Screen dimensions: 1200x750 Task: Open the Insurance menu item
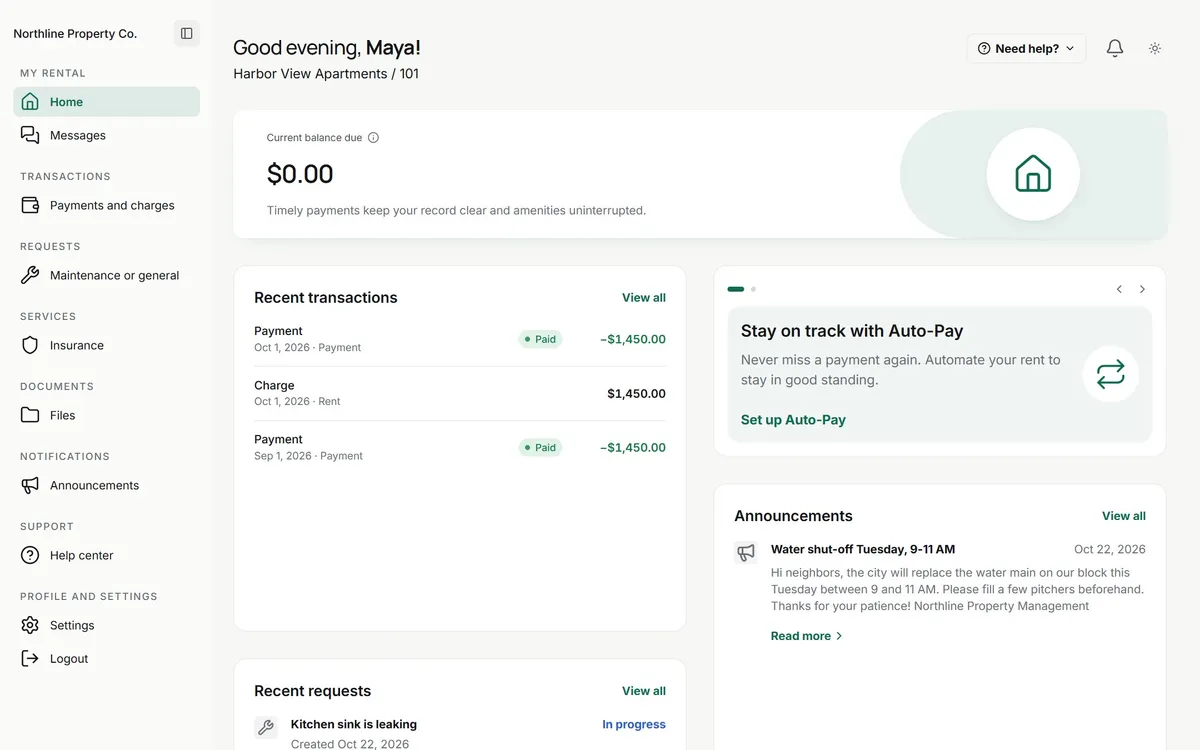pyautogui.click(x=106, y=345)
